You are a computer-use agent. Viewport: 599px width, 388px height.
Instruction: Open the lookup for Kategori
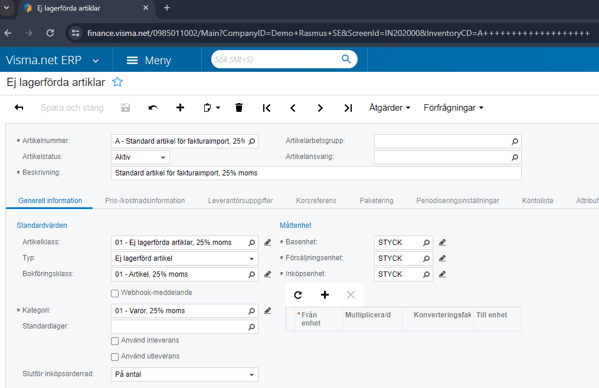[x=252, y=311]
